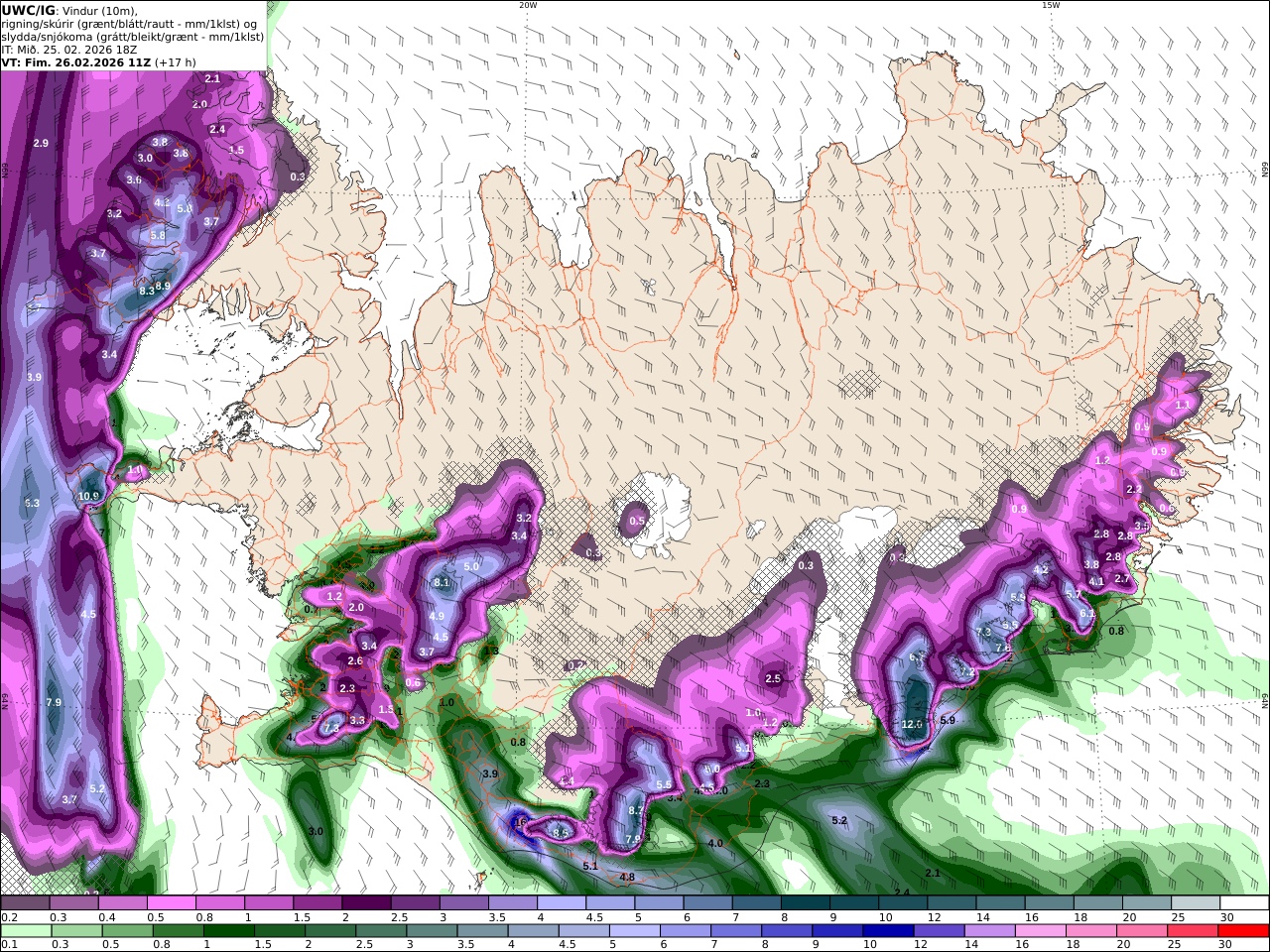Click the 20W longitude label
This screenshot has width=1270, height=952.
pyautogui.click(x=527, y=5)
